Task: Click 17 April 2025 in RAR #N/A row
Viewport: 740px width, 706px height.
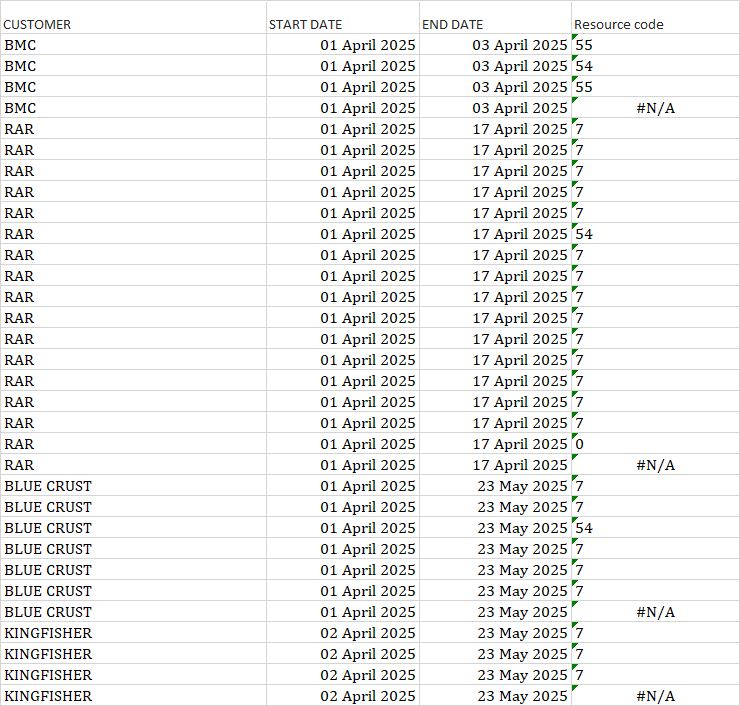Action: 495,465
